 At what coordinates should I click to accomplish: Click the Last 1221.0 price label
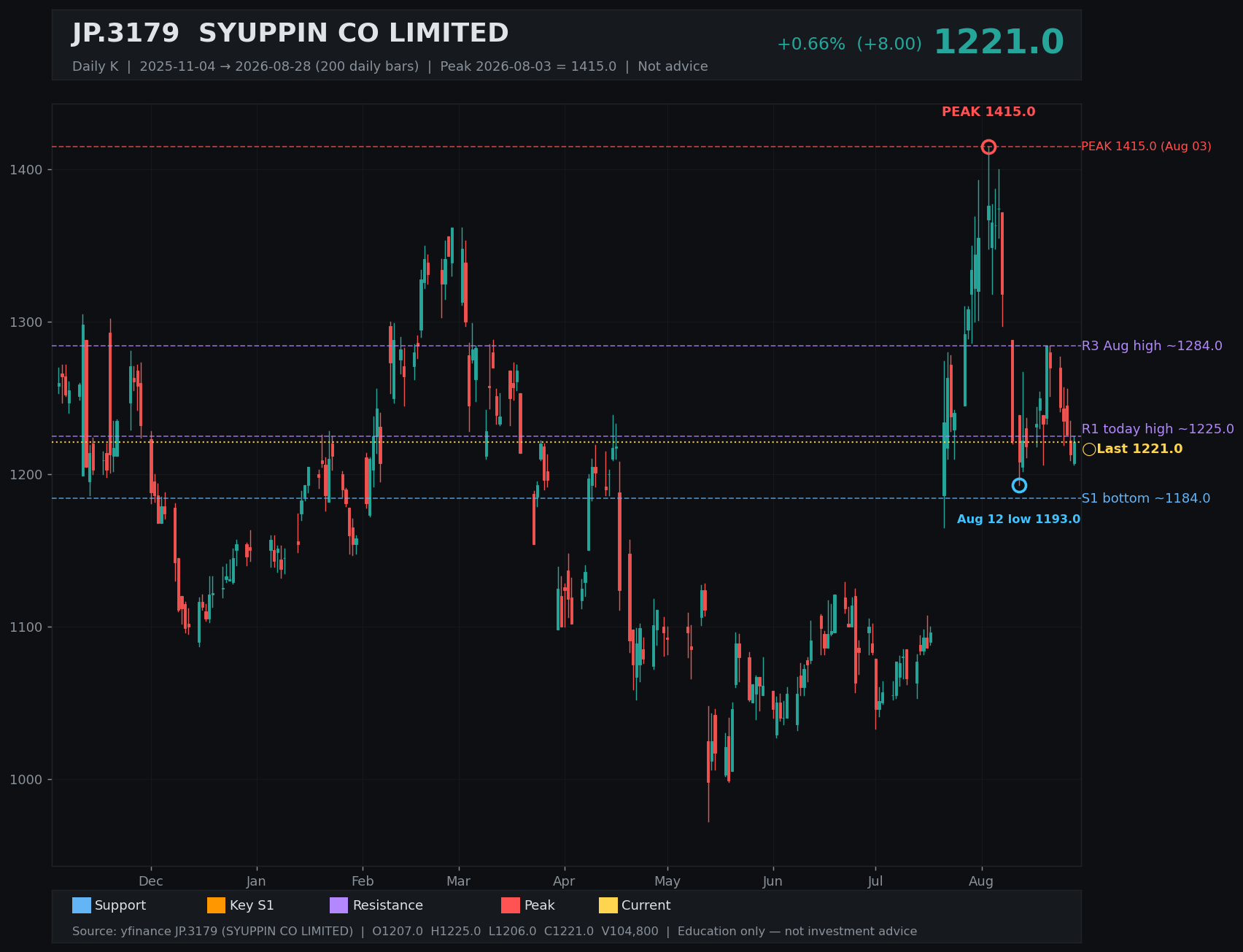[x=1139, y=449]
